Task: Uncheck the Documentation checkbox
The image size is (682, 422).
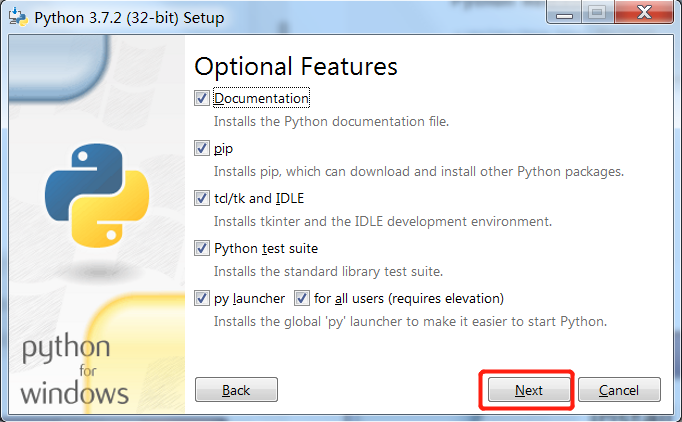Action: point(201,98)
